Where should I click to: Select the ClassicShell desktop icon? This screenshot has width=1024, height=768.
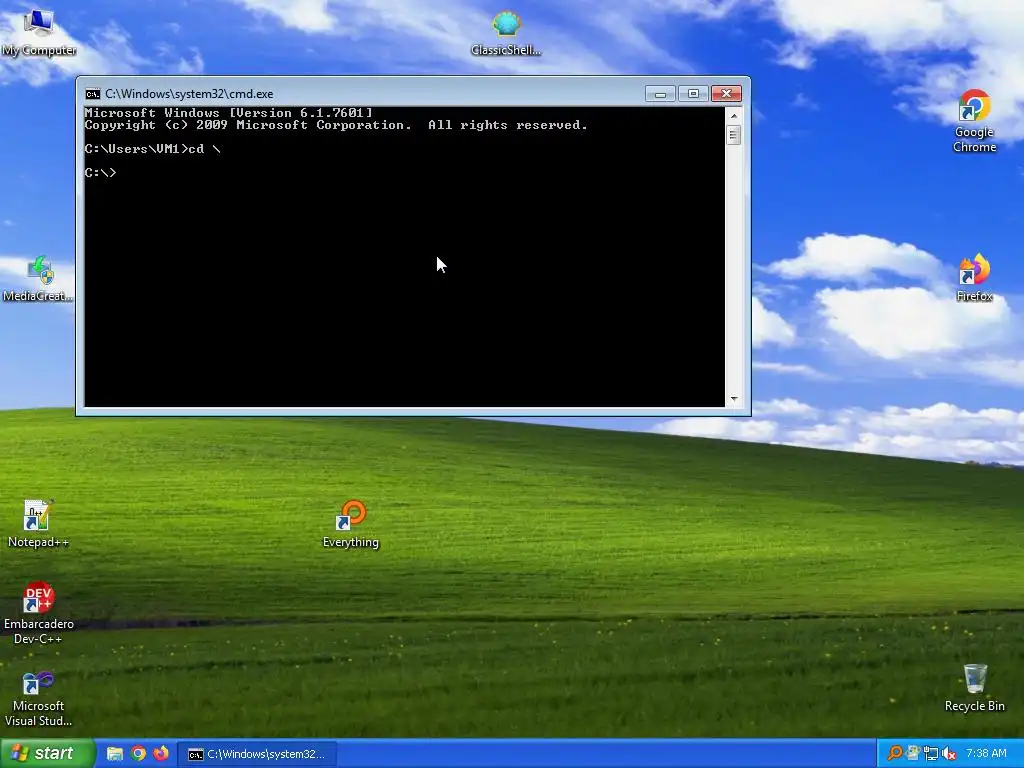pyautogui.click(x=506, y=34)
